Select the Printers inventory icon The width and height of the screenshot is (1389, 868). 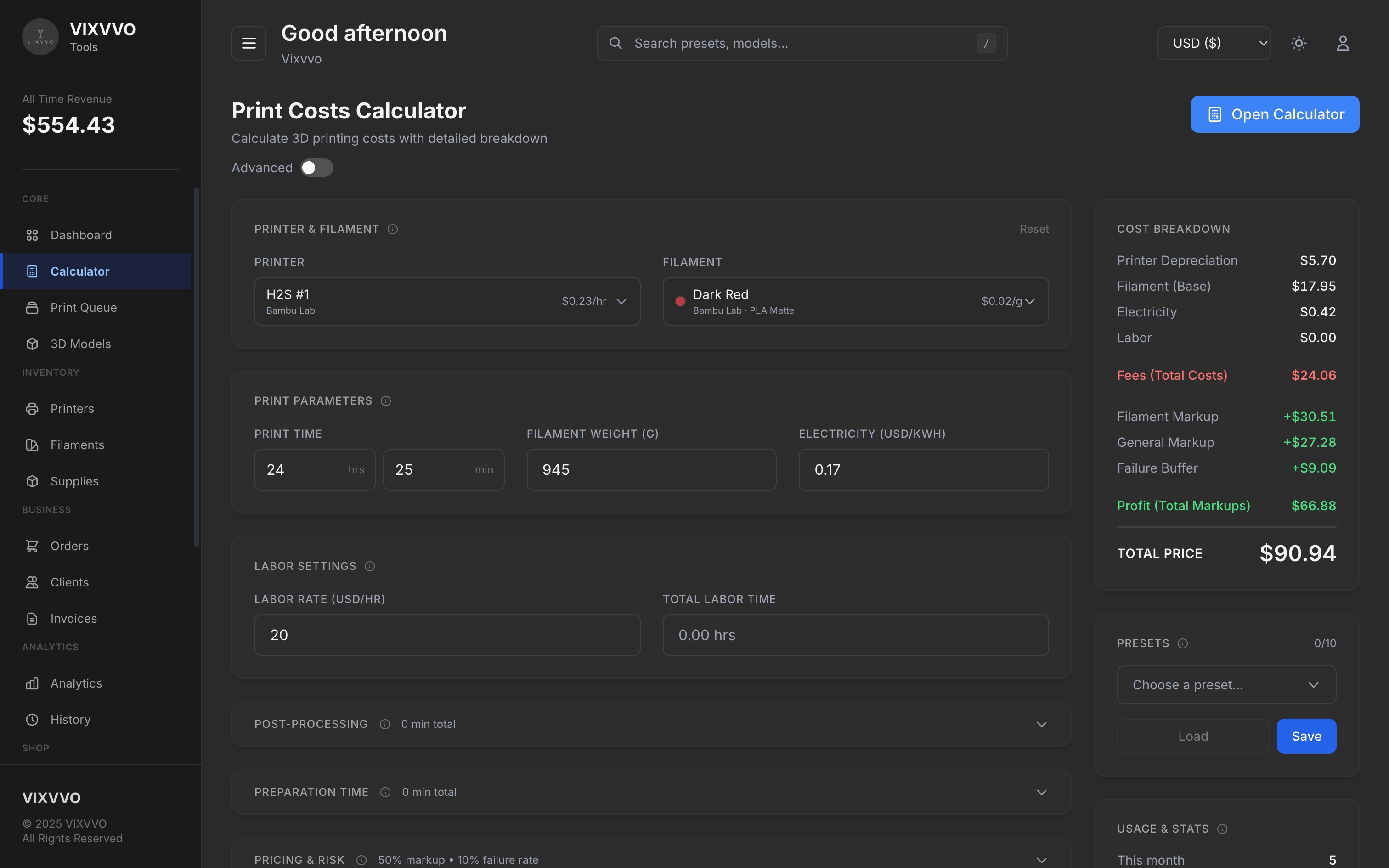tap(33, 408)
